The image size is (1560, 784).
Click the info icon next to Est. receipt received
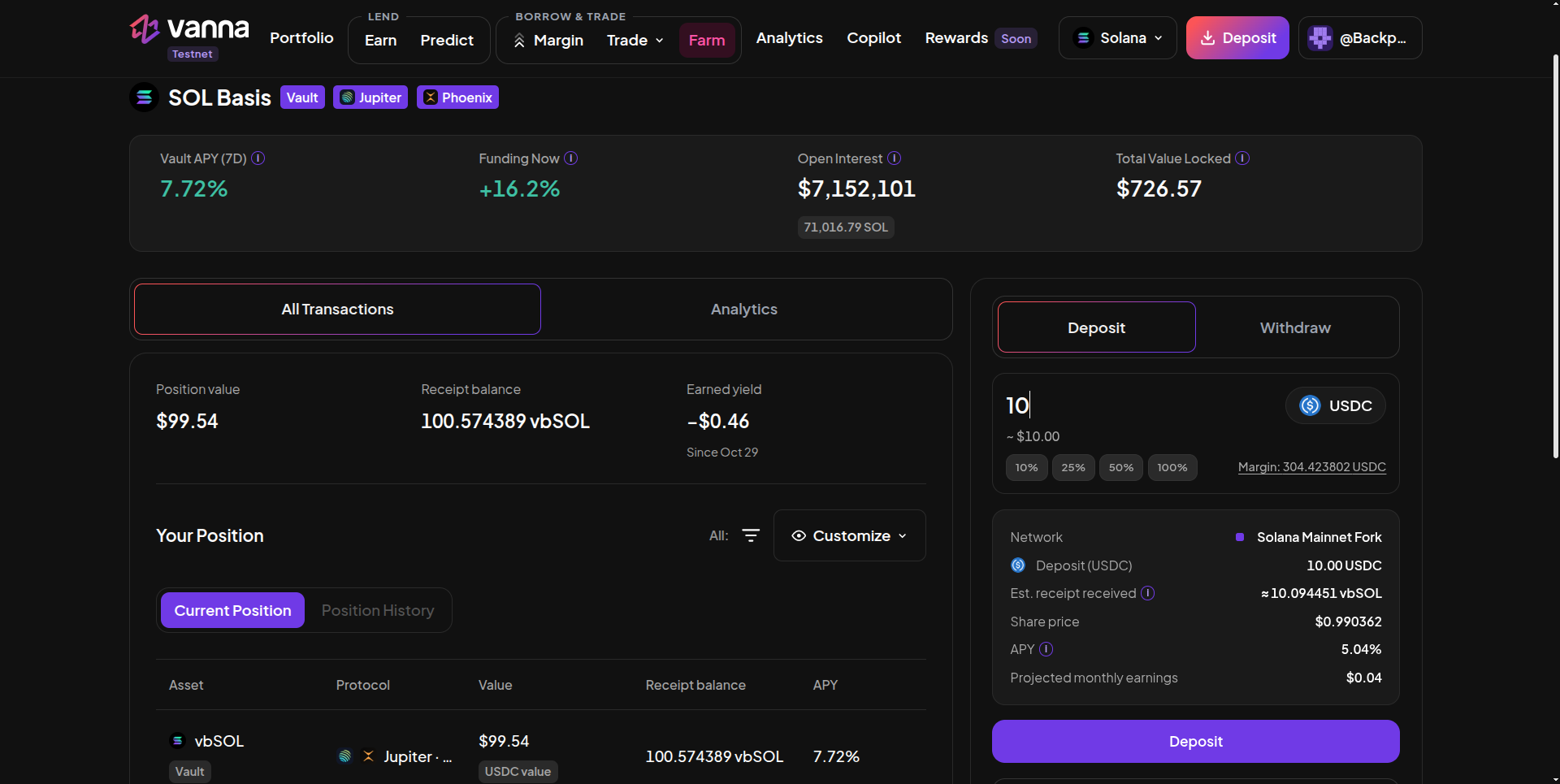pyautogui.click(x=1148, y=593)
